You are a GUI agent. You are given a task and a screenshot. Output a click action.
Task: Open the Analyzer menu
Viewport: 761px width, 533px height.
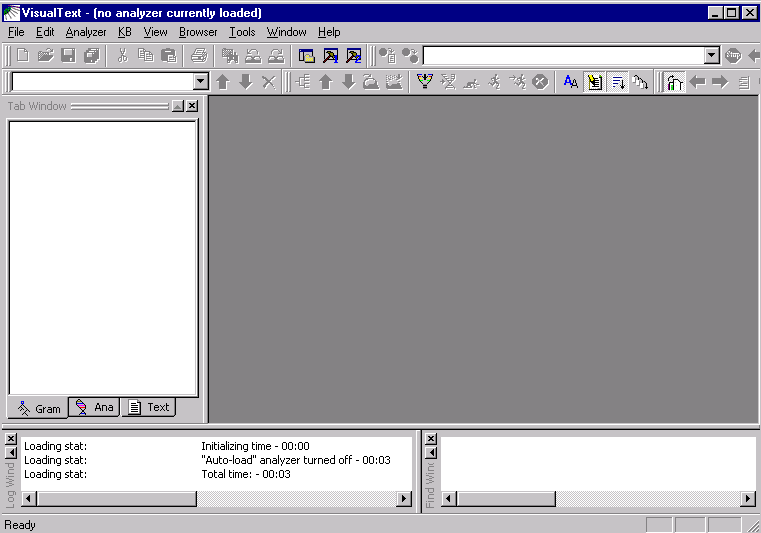coord(86,32)
